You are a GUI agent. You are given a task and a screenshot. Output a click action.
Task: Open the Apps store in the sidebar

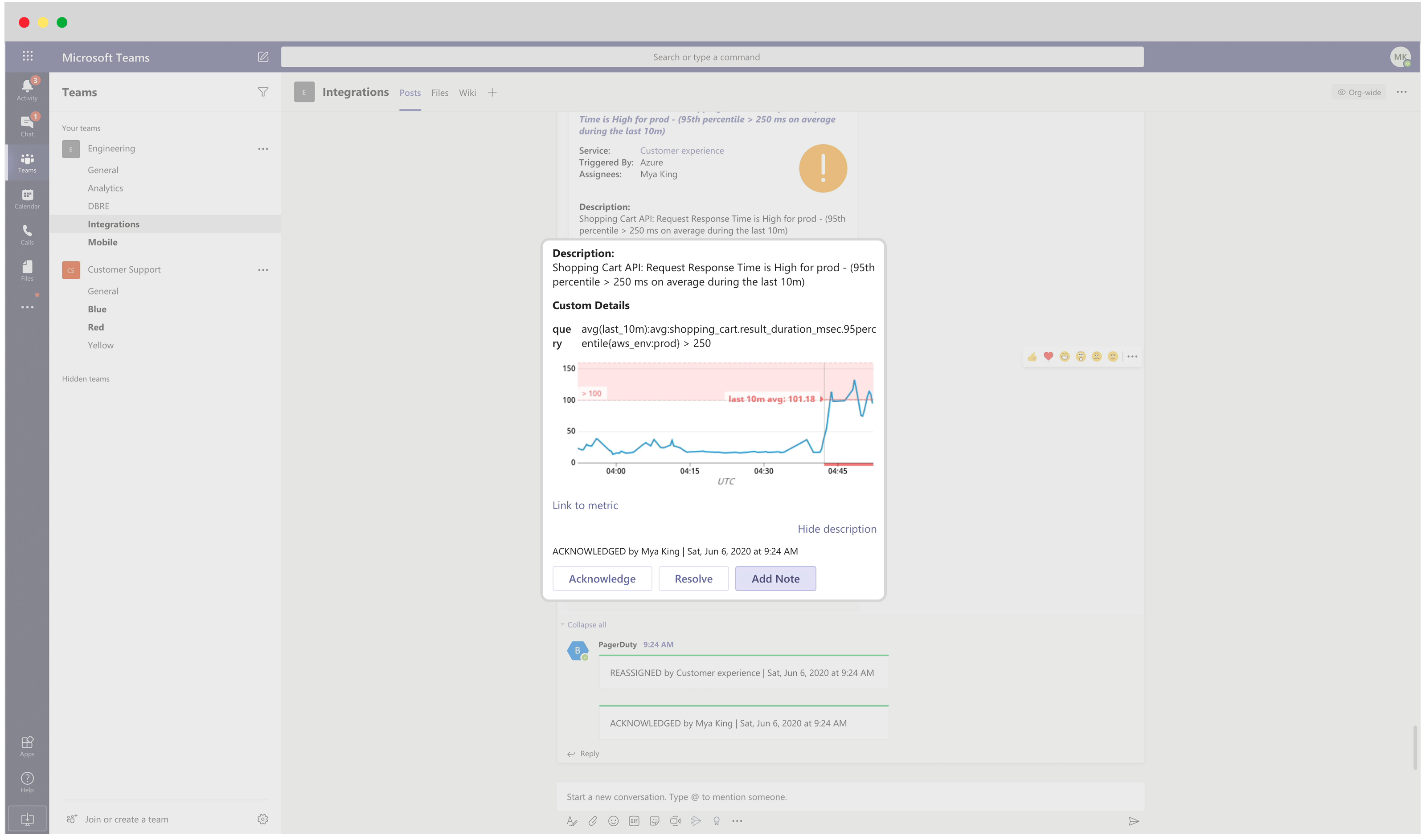[x=27, y=746]
